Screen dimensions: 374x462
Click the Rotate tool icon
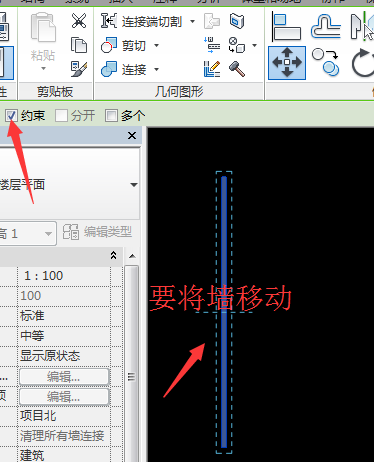[x=363, y=63]
